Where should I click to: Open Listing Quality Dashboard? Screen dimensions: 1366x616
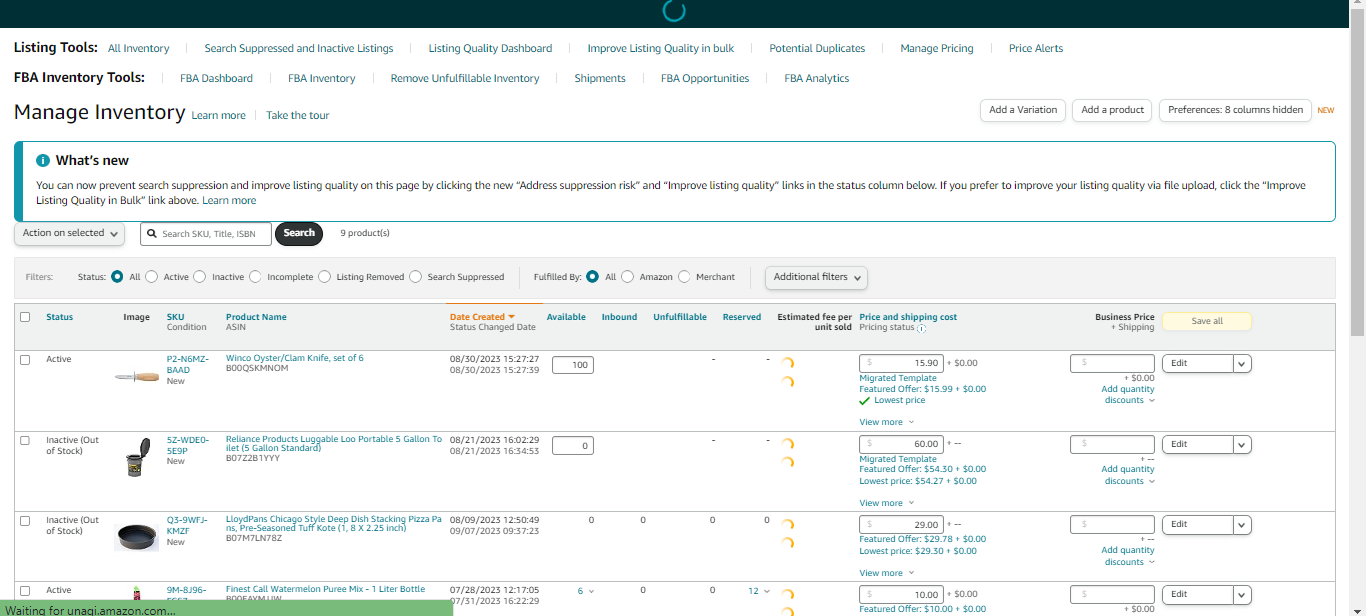(x=490, y=48)
